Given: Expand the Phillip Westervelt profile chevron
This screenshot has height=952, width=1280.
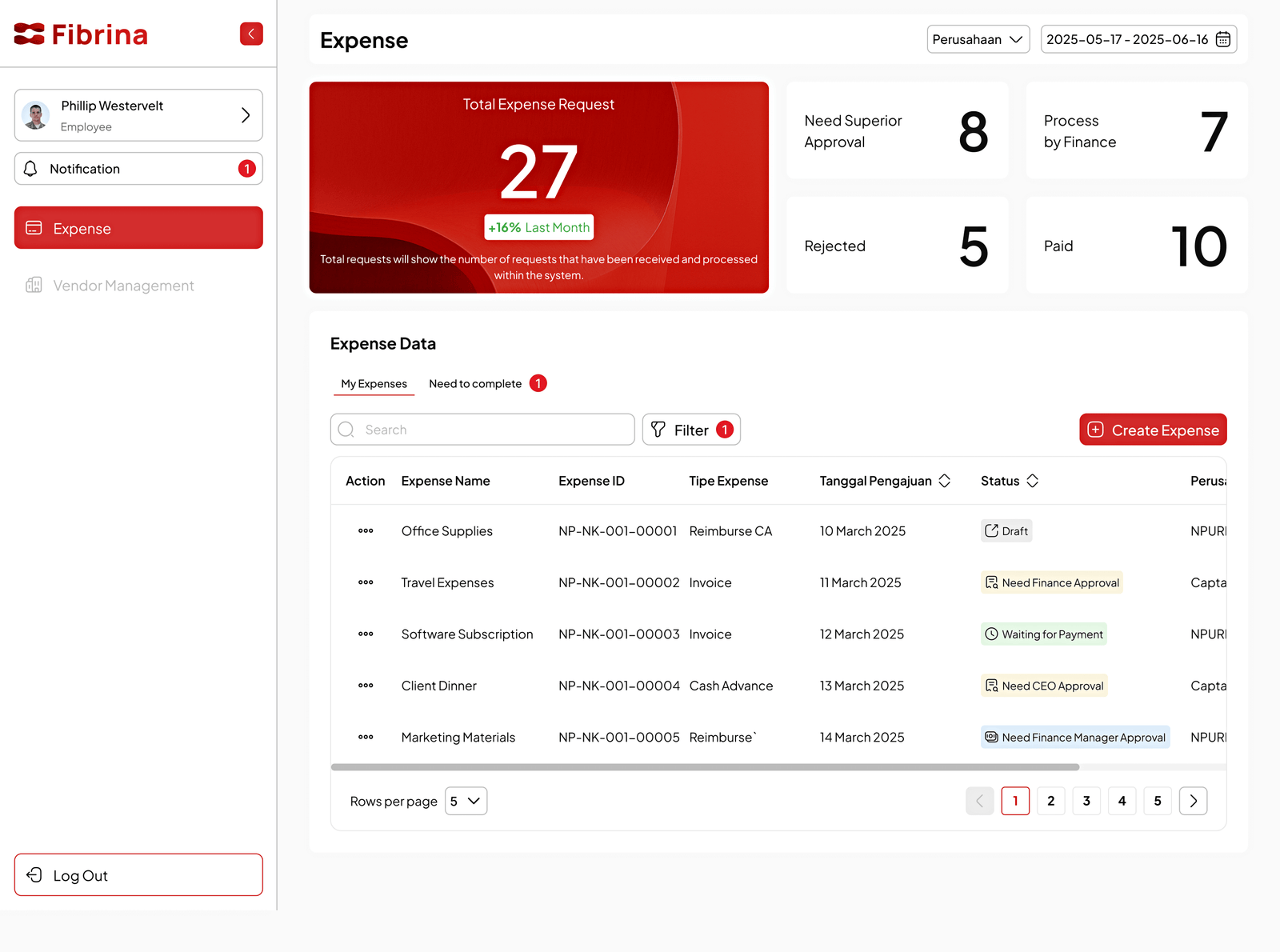Looking at the screenshot, I should pyautogui.click(x=246, y=115).
